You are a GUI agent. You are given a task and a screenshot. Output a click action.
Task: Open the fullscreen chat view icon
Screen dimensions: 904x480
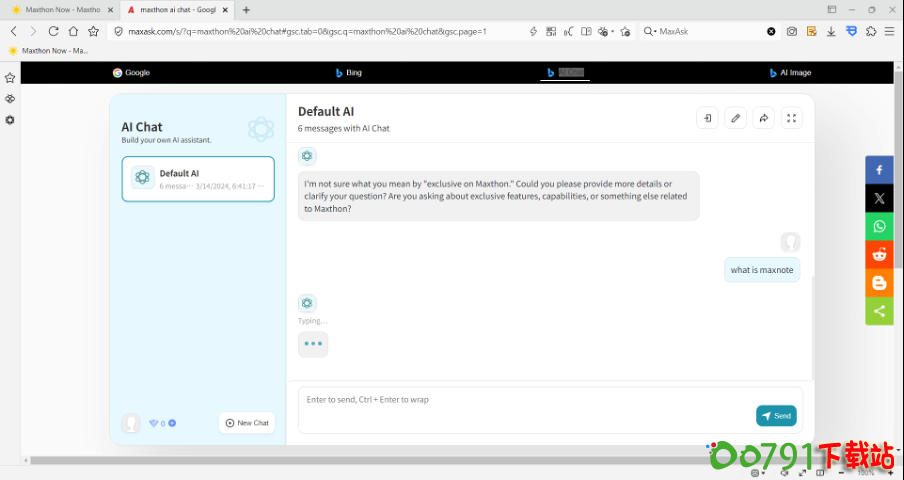pyautogui.click(x=791, y=118)
